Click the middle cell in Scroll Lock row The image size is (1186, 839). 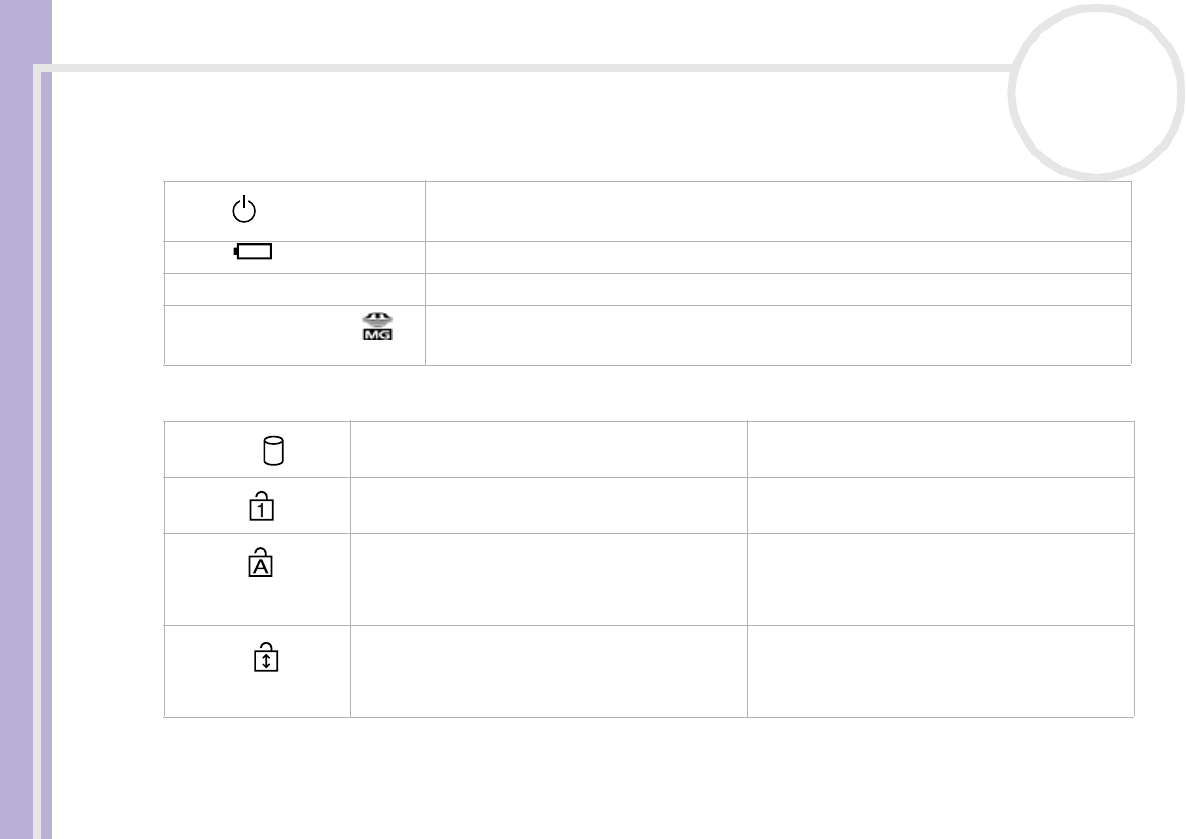(548, 672)
